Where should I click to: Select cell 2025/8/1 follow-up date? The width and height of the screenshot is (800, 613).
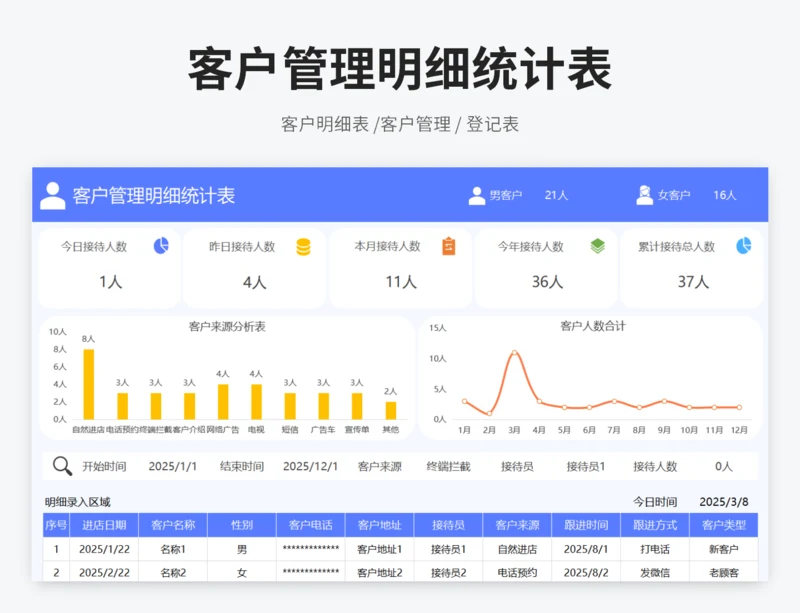[x=586, y=549]
